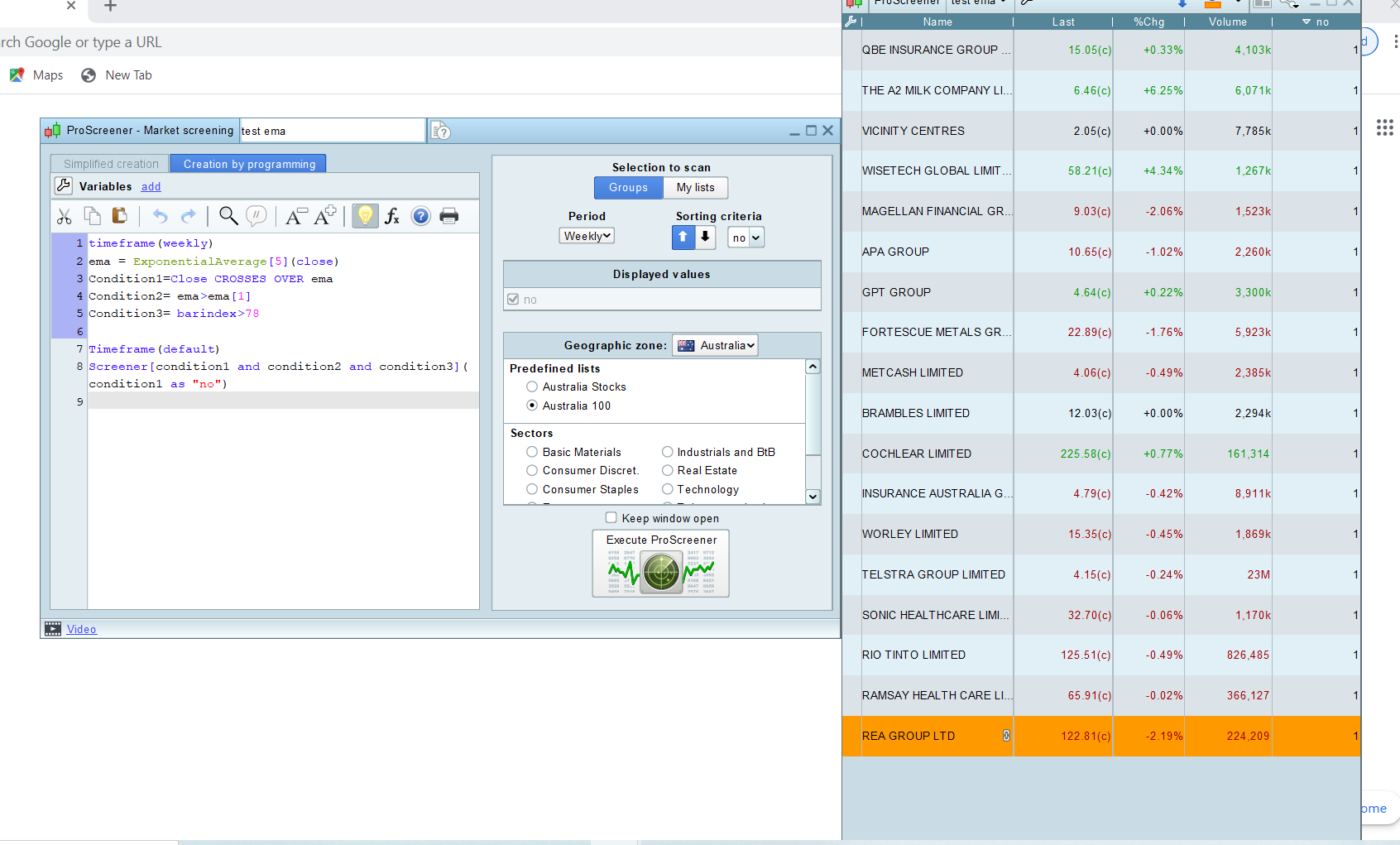This screenshot has width=1400, height=845.
Task: Print the screener code
Action: tap(449, 217)
